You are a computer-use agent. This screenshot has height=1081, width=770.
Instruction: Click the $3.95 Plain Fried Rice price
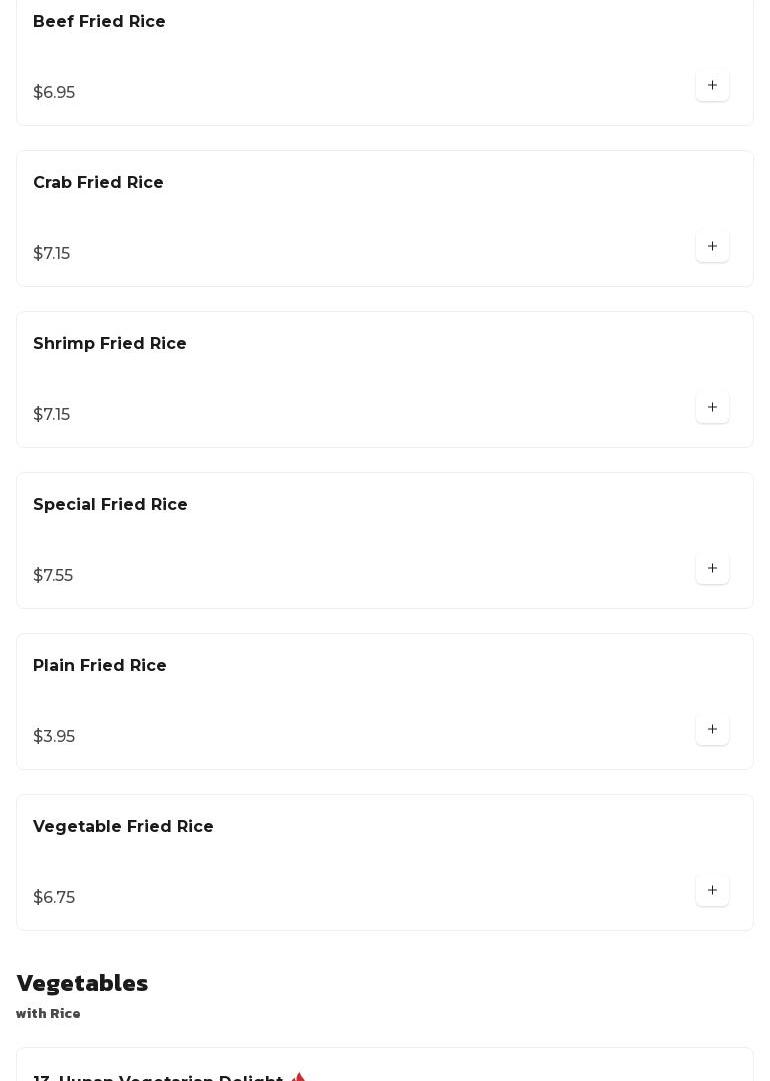(x=54, y=737)
